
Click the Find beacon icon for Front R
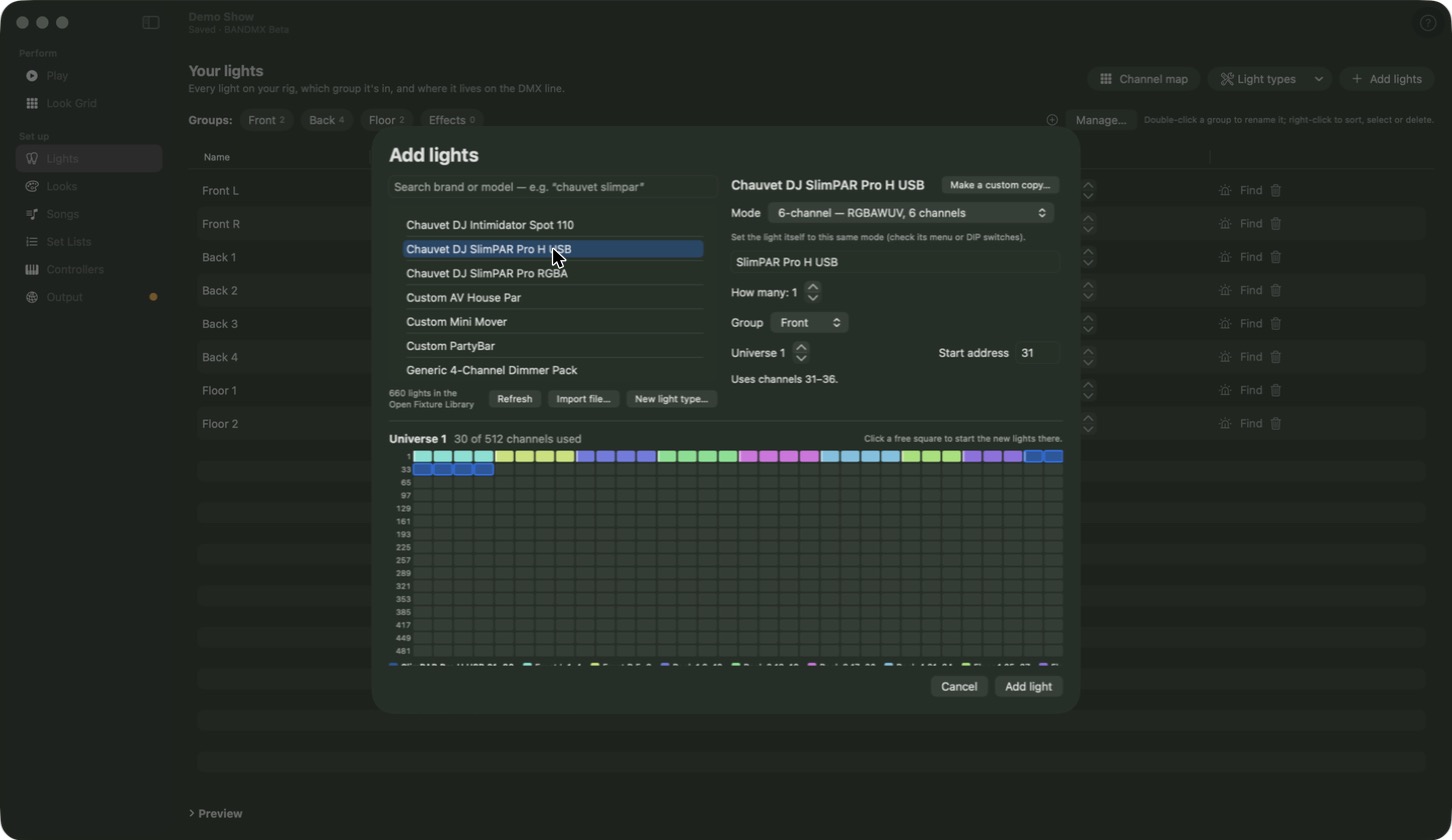tap(1225, 224)
